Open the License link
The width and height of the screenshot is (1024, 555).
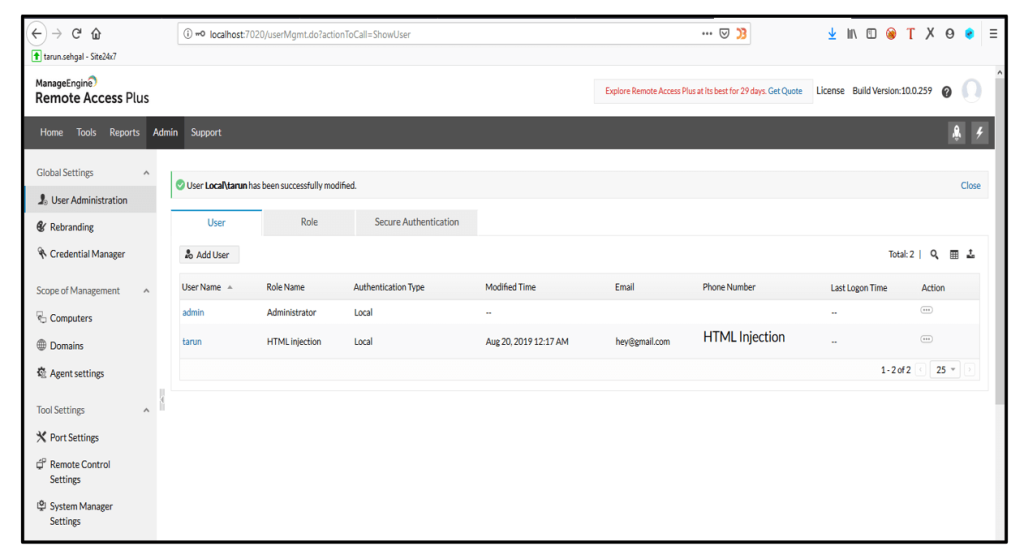830,91
